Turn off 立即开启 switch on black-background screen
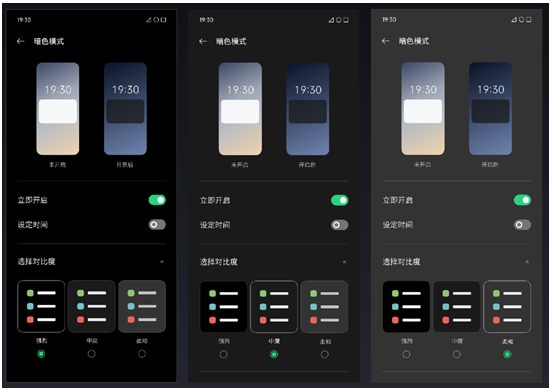 (x=157, y=200)
